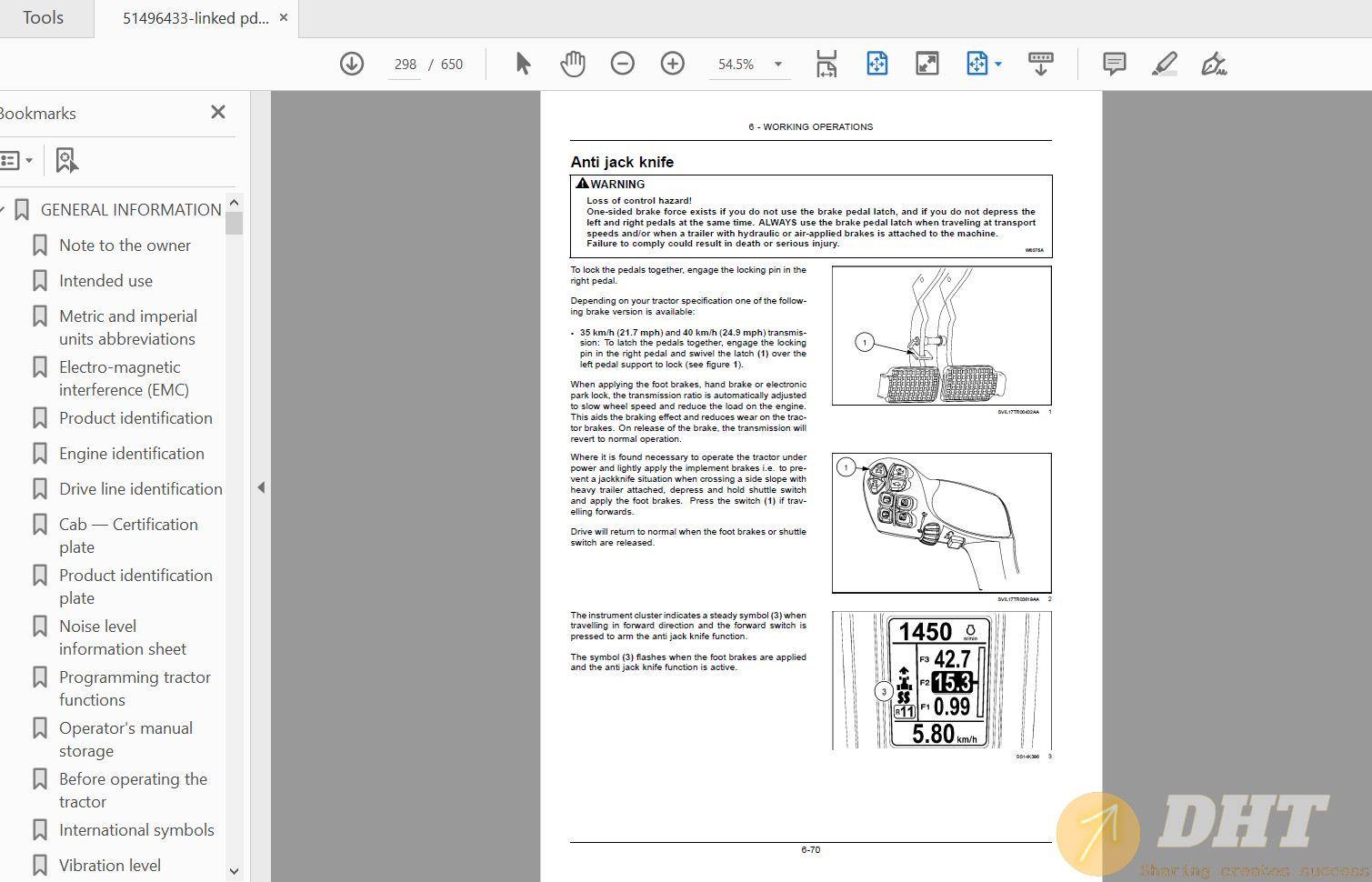This screenshot has height=882, width=1372.
Task: Add a sticky note comment
Action: 1115,64
